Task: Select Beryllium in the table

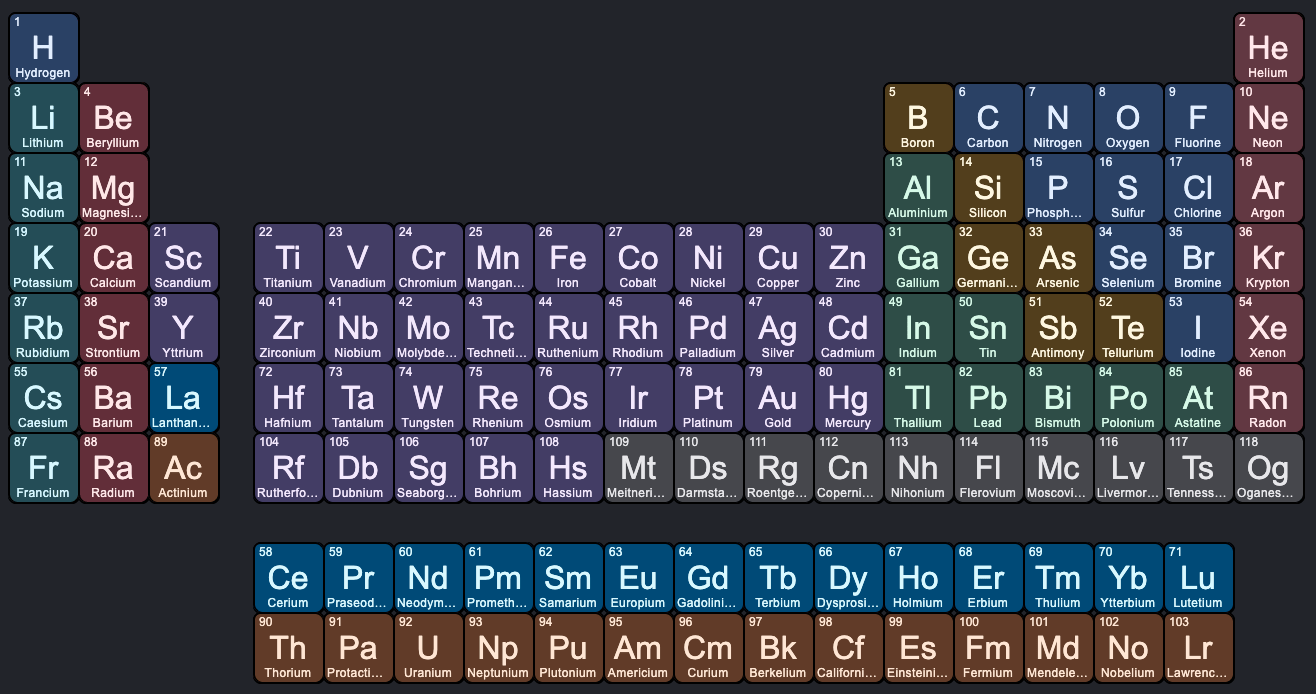Action: point(113,118)
